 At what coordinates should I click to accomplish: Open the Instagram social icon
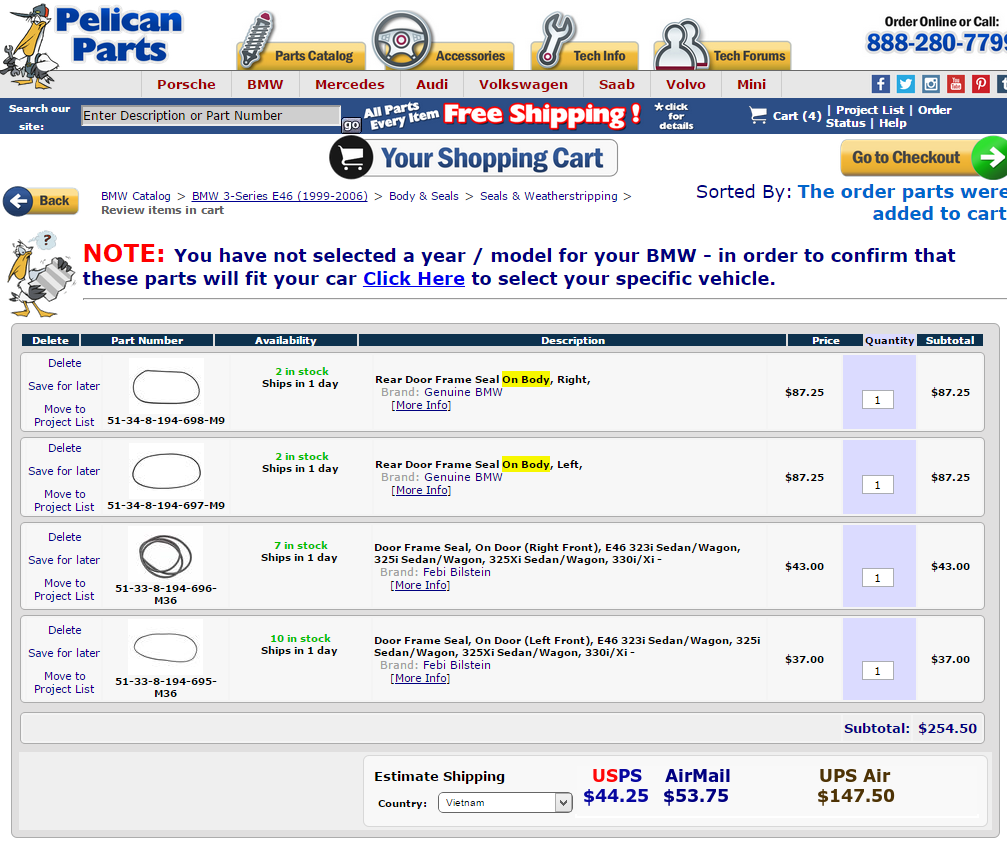point(931,84)
